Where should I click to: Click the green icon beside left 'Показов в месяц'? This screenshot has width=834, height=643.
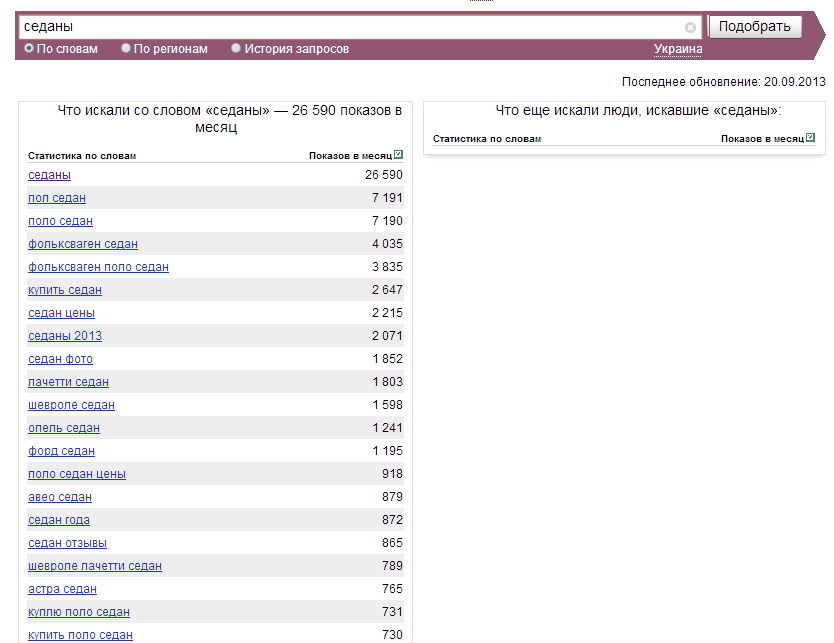tap(398, 155)
